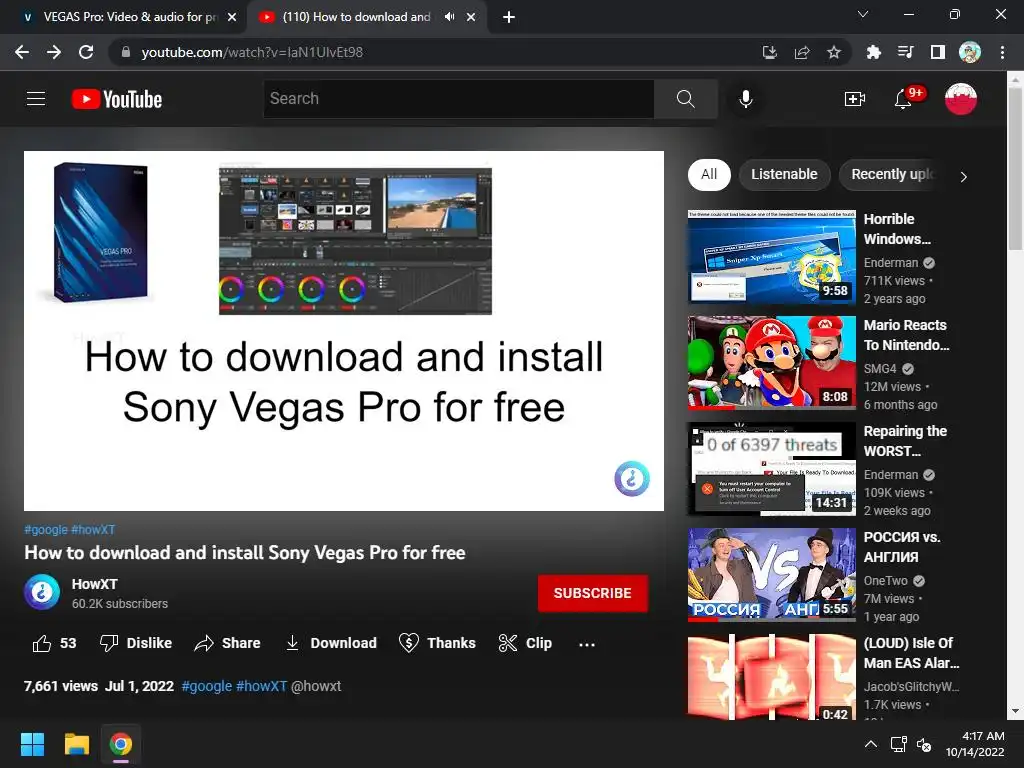Show hidden system tray icons
The width and height of the screenshot is (1024, 768).
(x=871, y=744)
